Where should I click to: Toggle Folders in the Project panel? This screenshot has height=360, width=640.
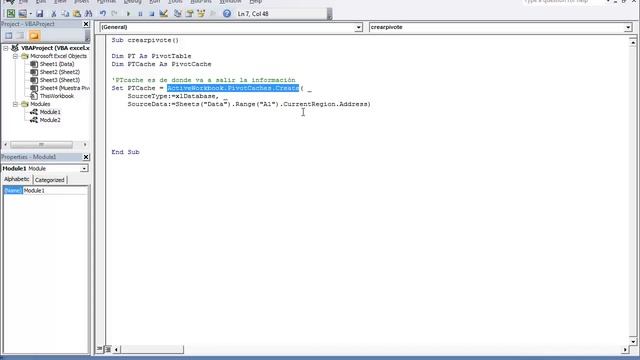tap(34, 36)
